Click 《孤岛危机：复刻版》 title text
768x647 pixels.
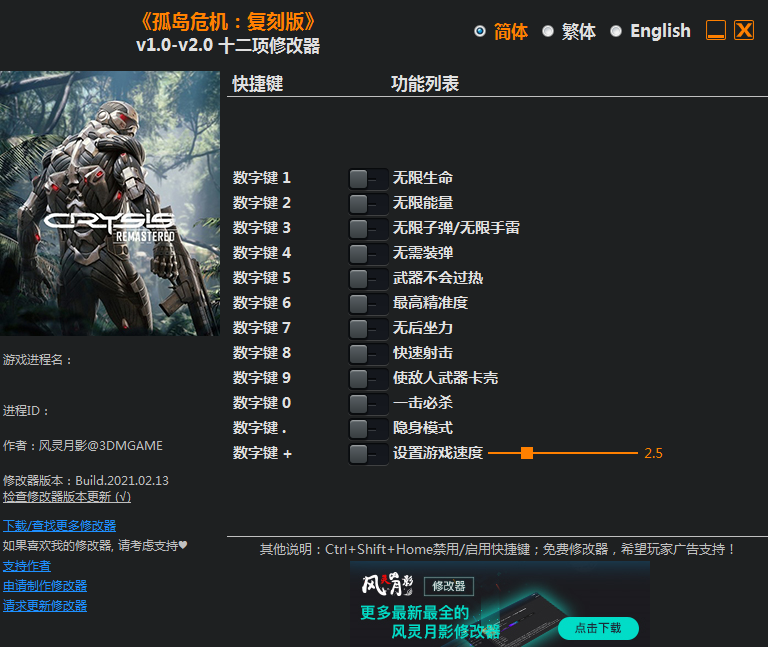coord(228,22)
